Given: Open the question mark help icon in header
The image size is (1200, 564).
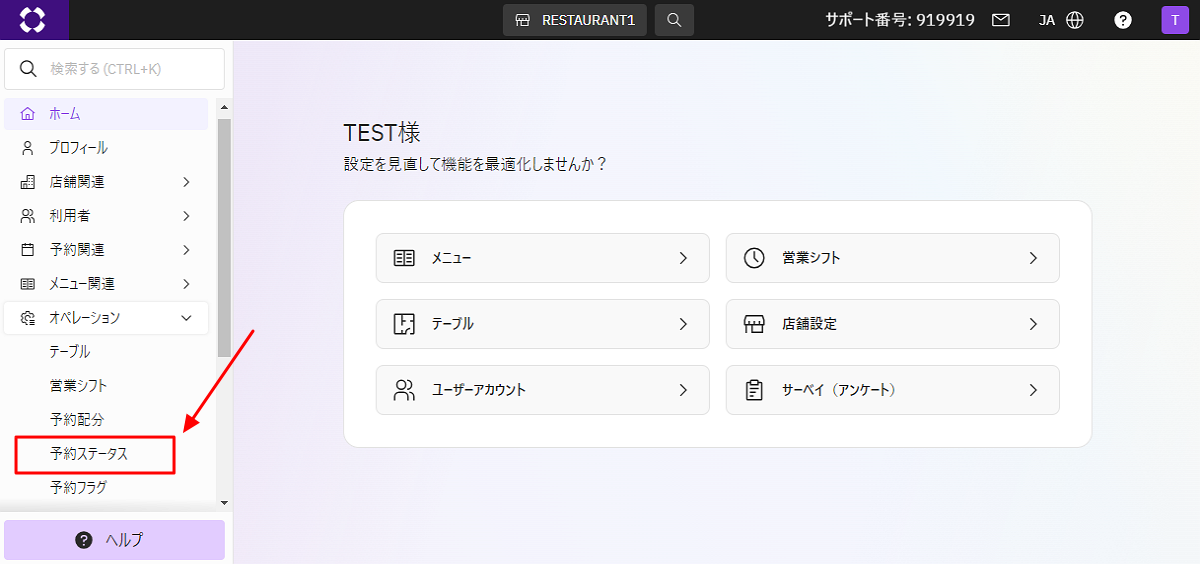Looking at the screenshot, I should 1123,20.
